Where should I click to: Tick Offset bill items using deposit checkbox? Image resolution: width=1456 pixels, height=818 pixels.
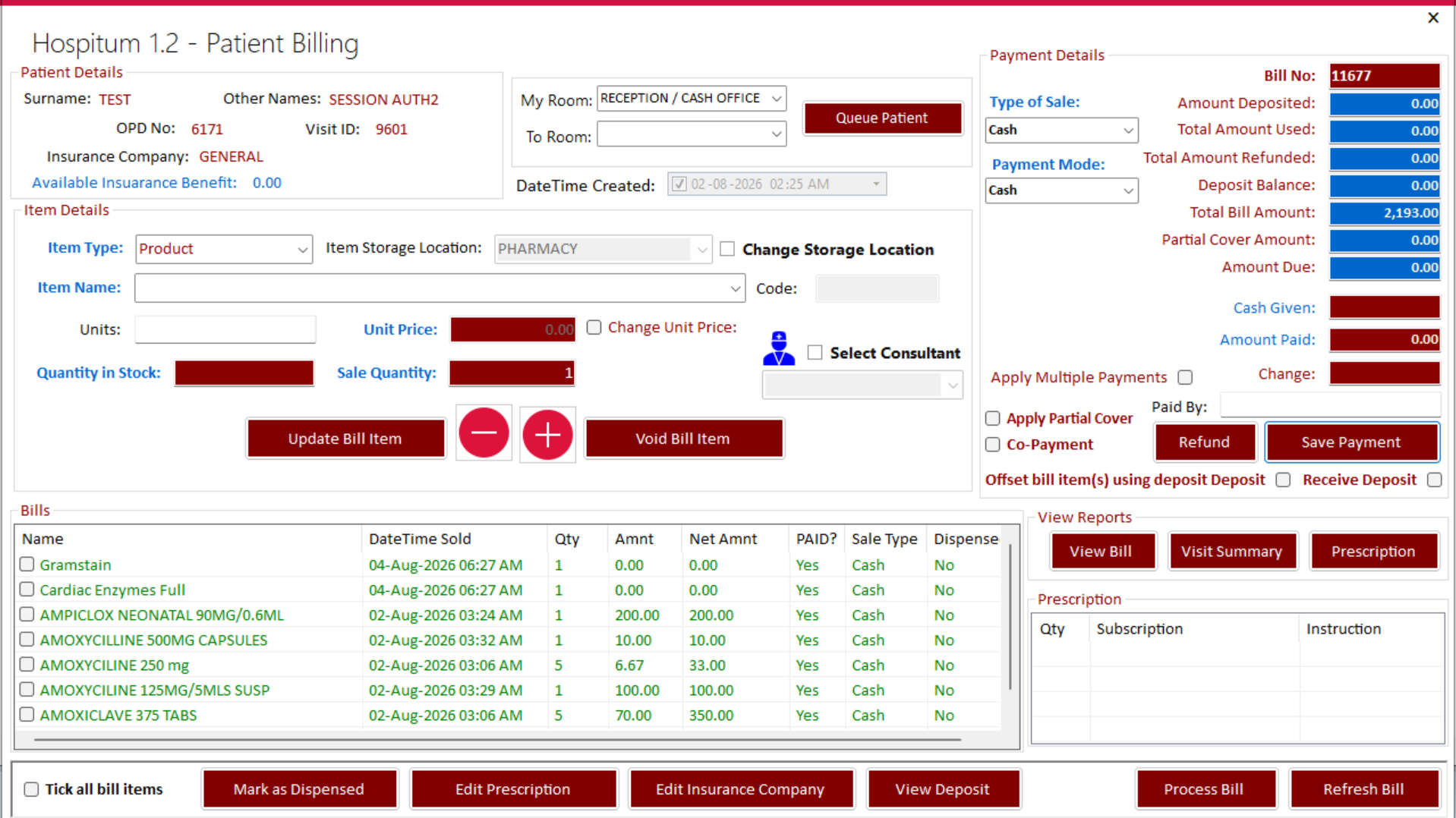coord(1283,480)
